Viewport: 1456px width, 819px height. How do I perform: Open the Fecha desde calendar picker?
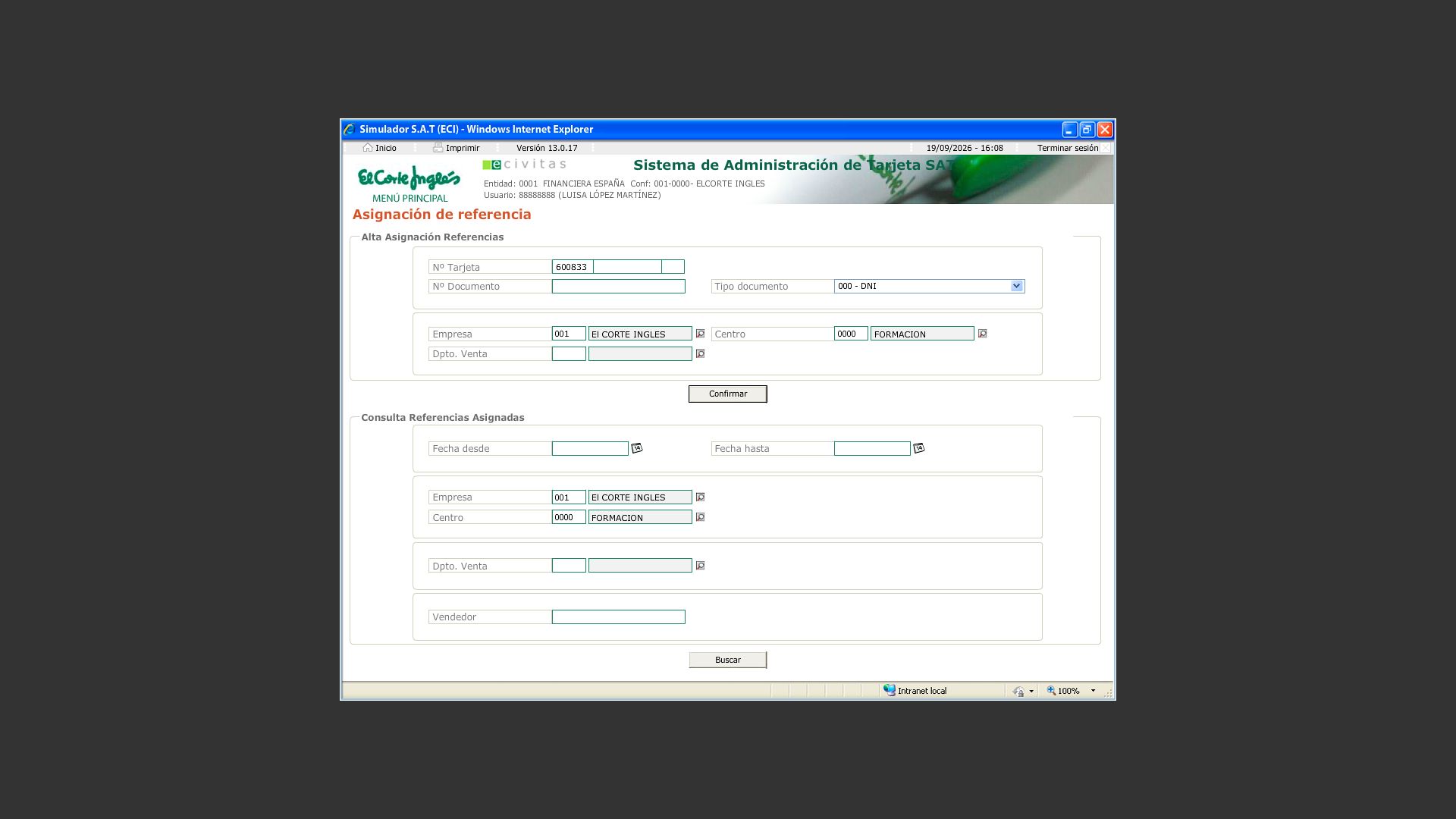637,448
